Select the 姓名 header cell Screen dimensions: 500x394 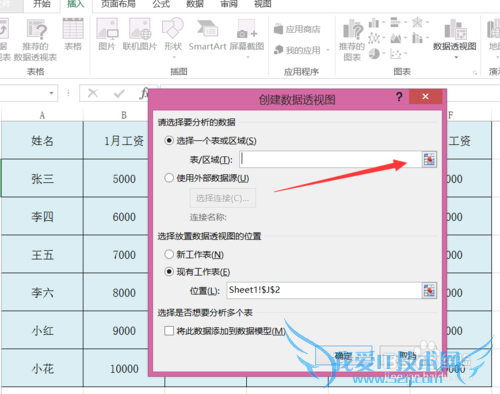42,140
